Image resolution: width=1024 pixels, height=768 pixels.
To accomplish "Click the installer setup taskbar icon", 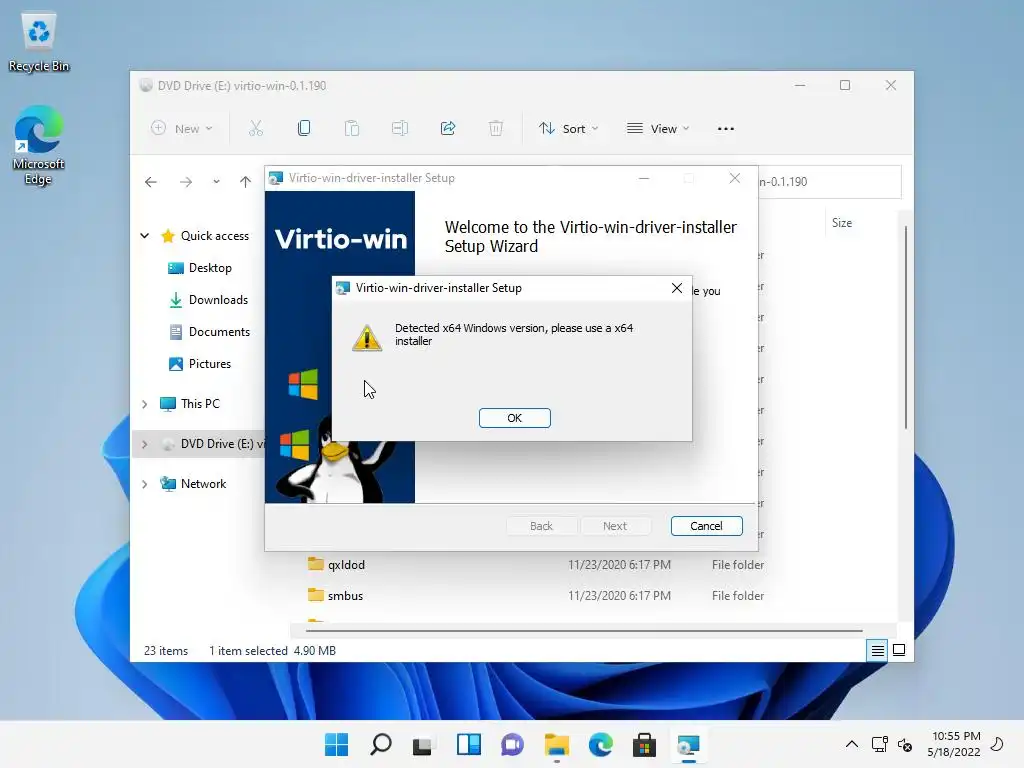I will pyautogui.click(x=688, y=744).
